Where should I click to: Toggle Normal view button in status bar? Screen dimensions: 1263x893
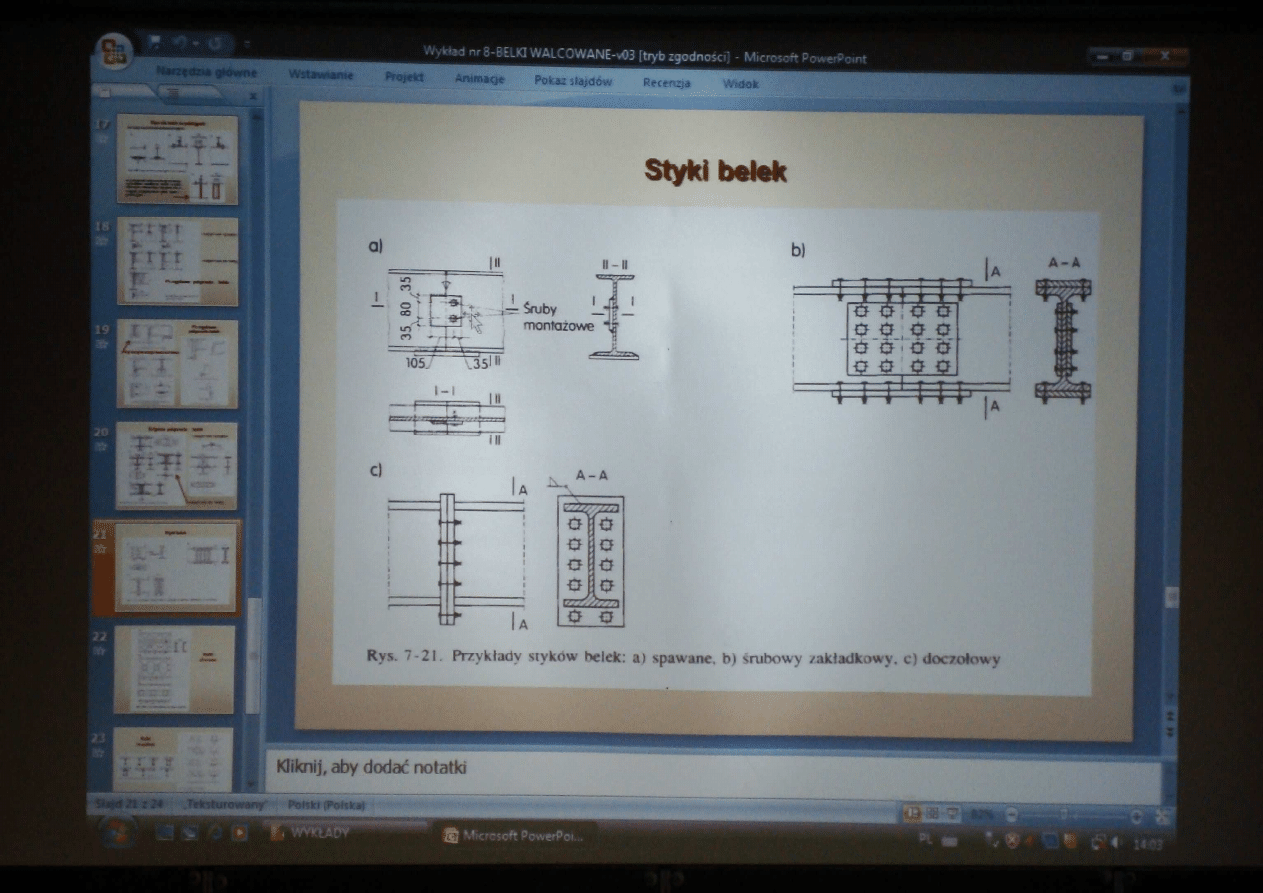coord(912,814)
